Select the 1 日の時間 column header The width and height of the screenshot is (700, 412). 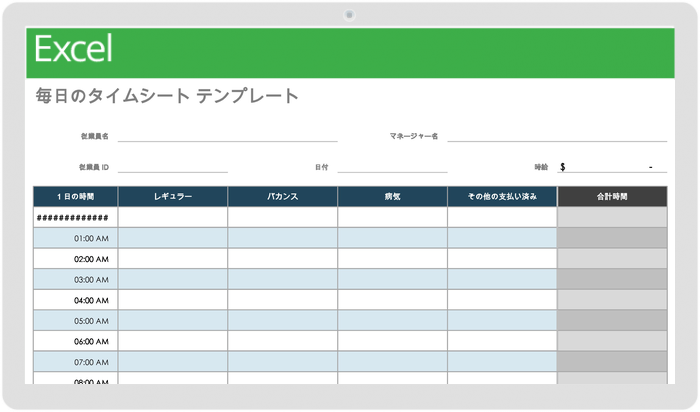click(x=75, y=196)
